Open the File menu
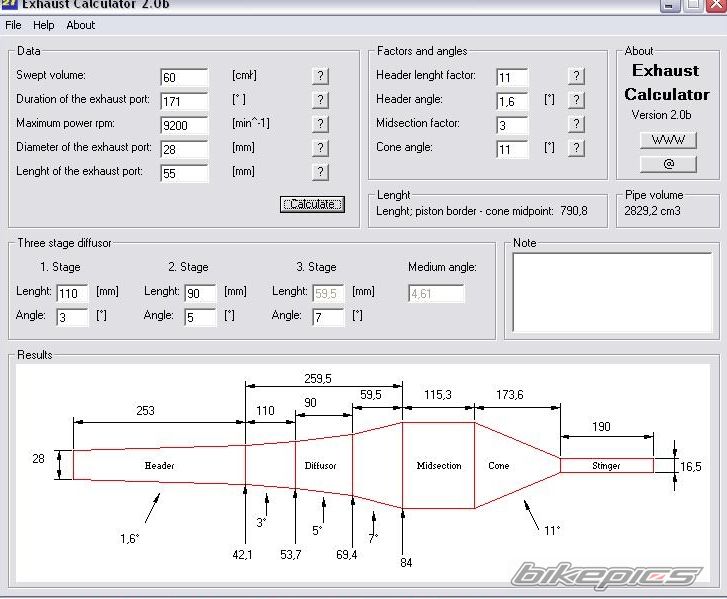This screenshot has height=599, width=727. (x=13, y=25)
